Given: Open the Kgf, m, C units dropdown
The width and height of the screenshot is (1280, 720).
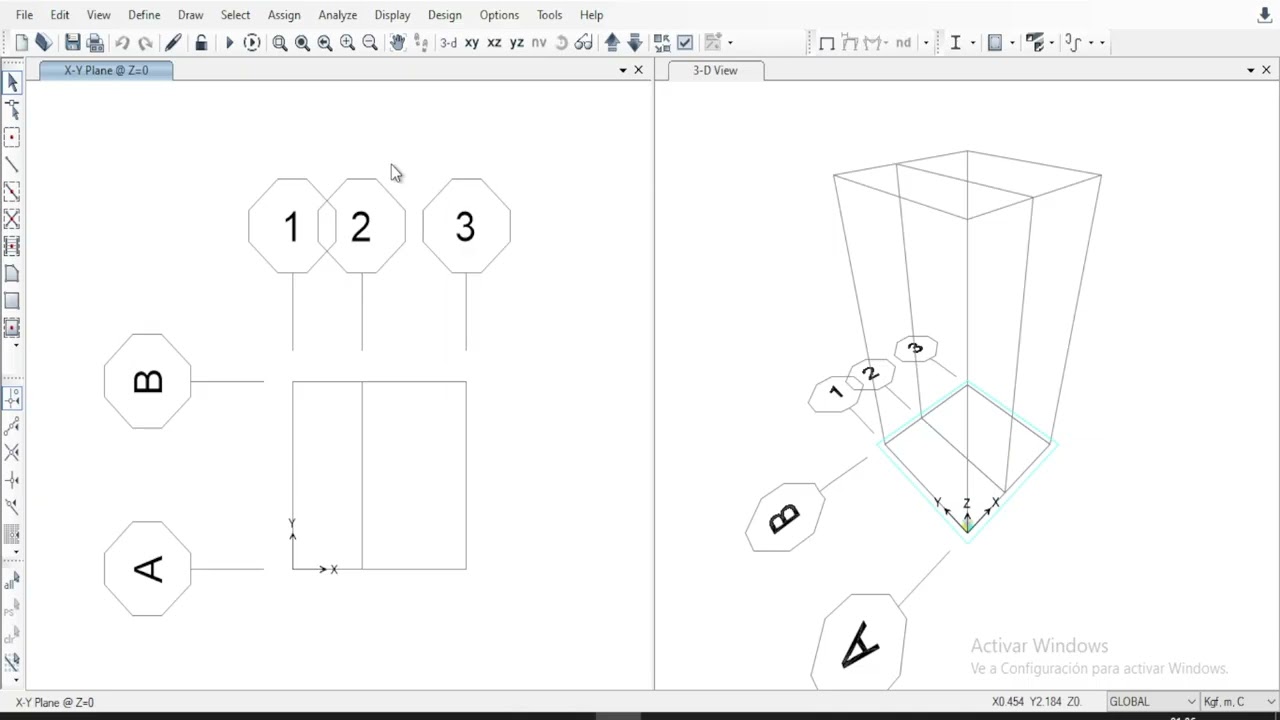Looking at the screenshot, I should click(1238, 702).
